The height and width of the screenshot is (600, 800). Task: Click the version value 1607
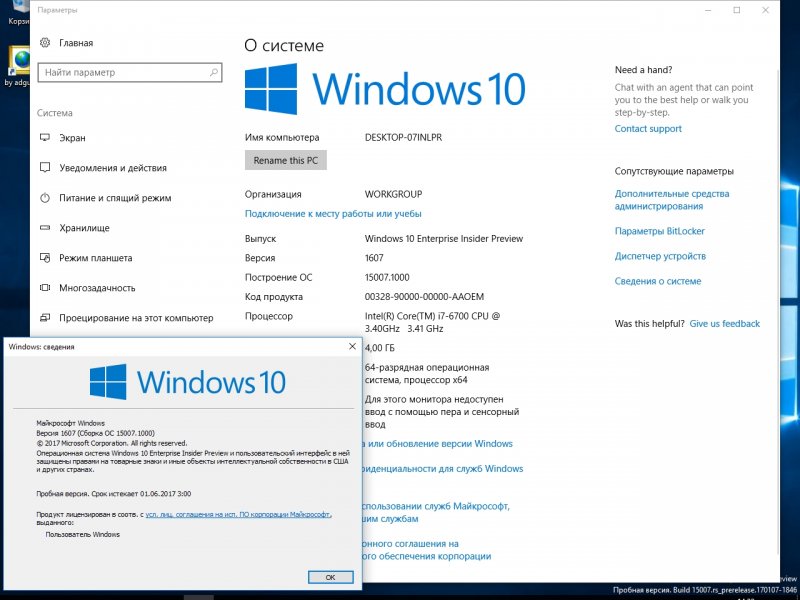click(x=374, y=258)
